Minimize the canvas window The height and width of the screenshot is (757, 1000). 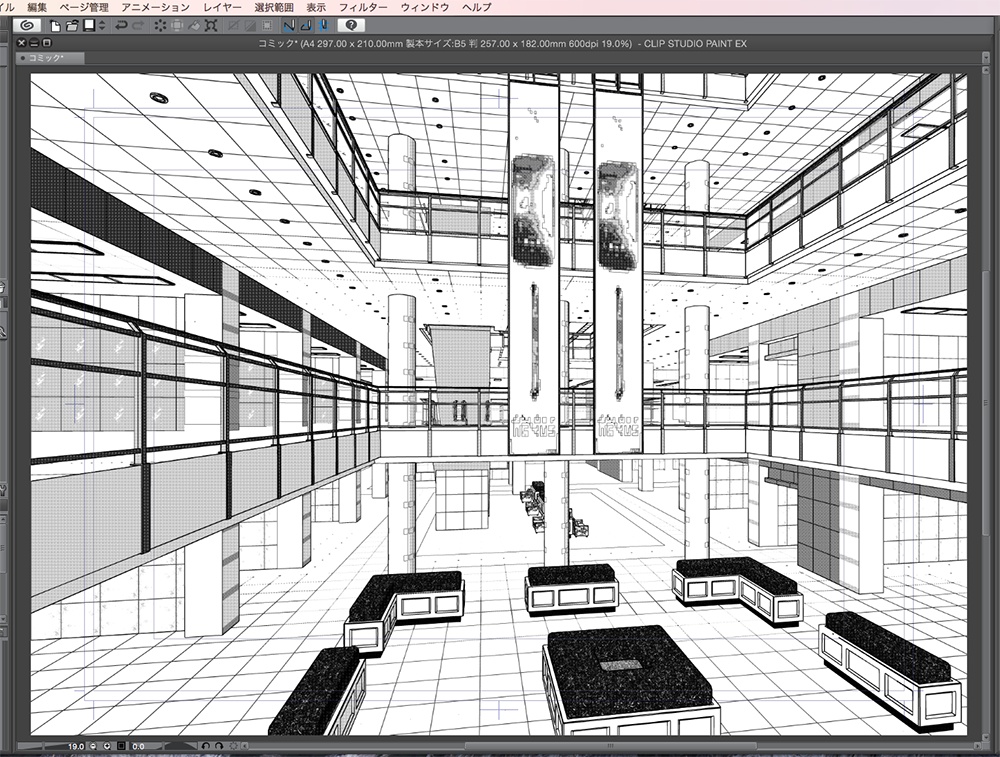pos(34,43)
